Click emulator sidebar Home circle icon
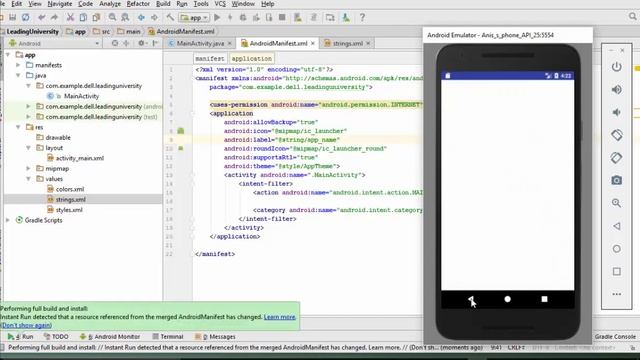The width and height of the screenshot is (640, 360). pyautogui.click(x=617, y=249)
